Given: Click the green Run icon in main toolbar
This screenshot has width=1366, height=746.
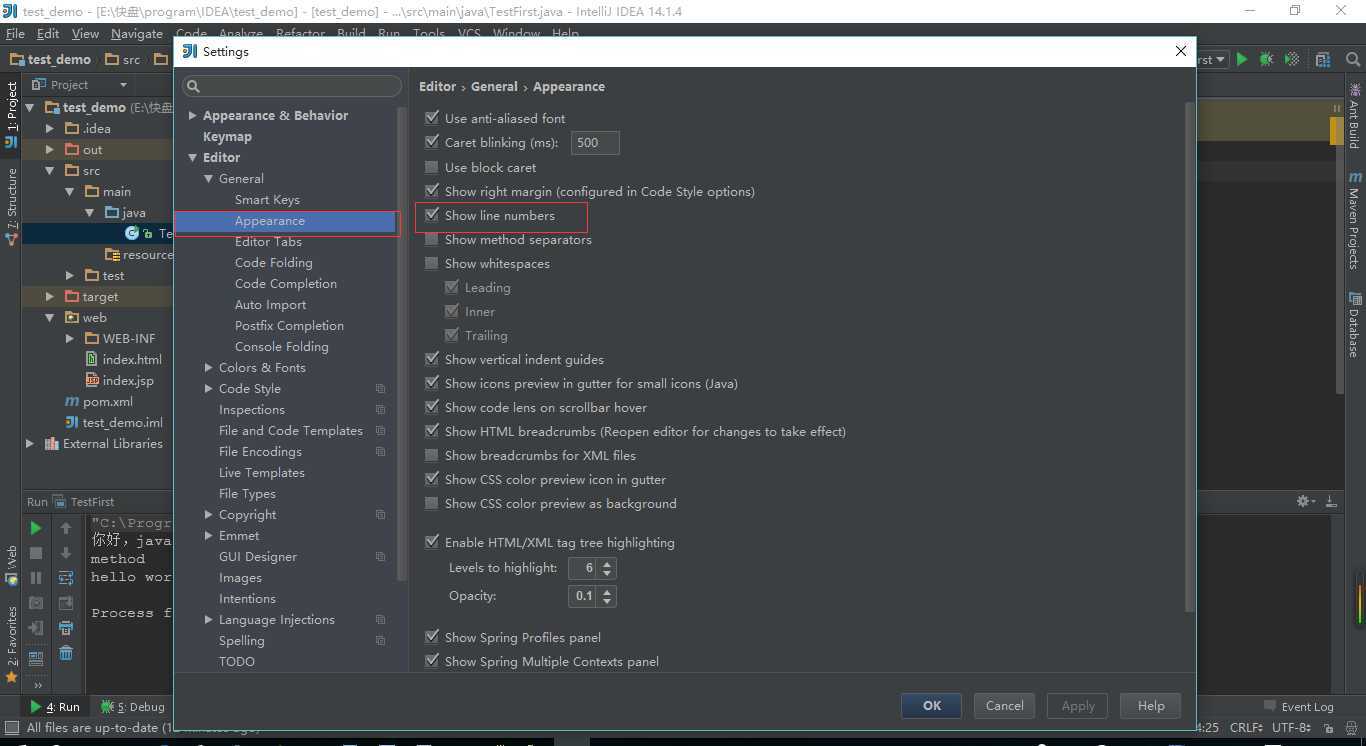Looking at the screenshot, I should coord(1242,59).
